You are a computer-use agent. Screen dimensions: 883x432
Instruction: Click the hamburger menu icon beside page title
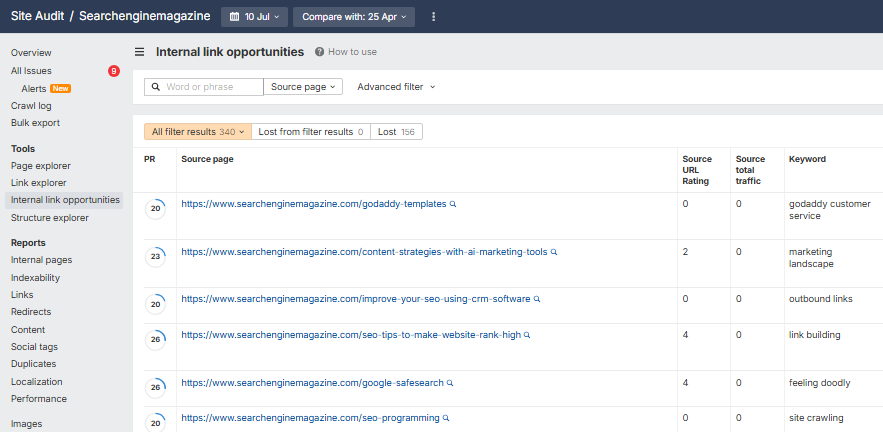click(139, 52)
